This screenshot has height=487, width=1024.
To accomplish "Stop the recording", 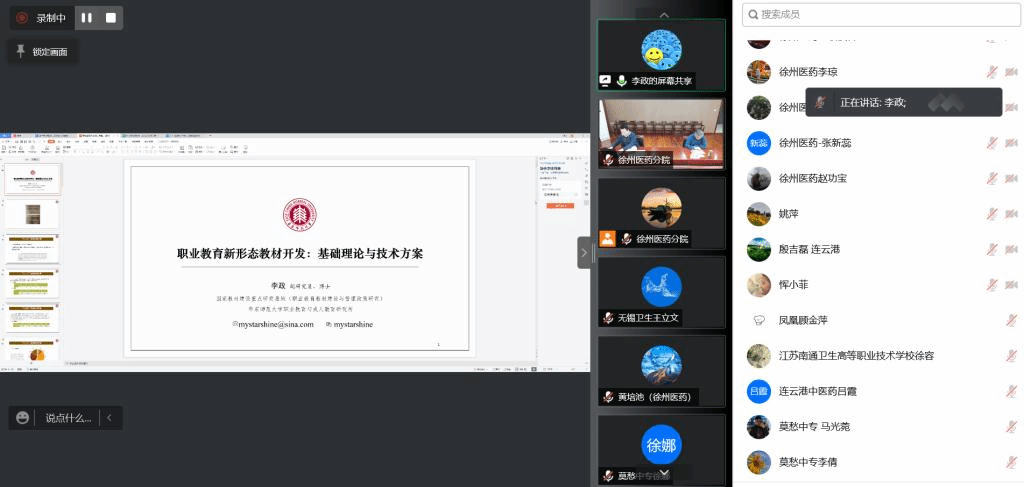I will point(110,18).
